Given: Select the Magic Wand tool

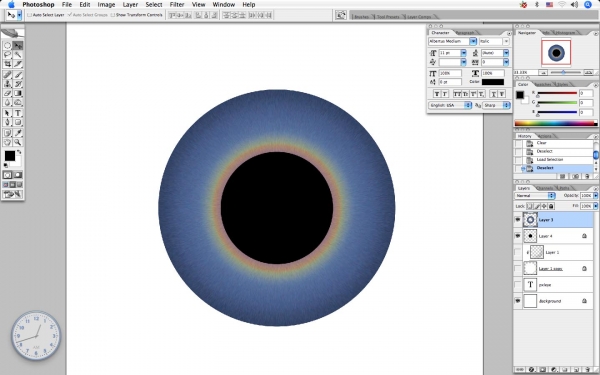Looking at the screenshot, I should (x=18, y=55).
